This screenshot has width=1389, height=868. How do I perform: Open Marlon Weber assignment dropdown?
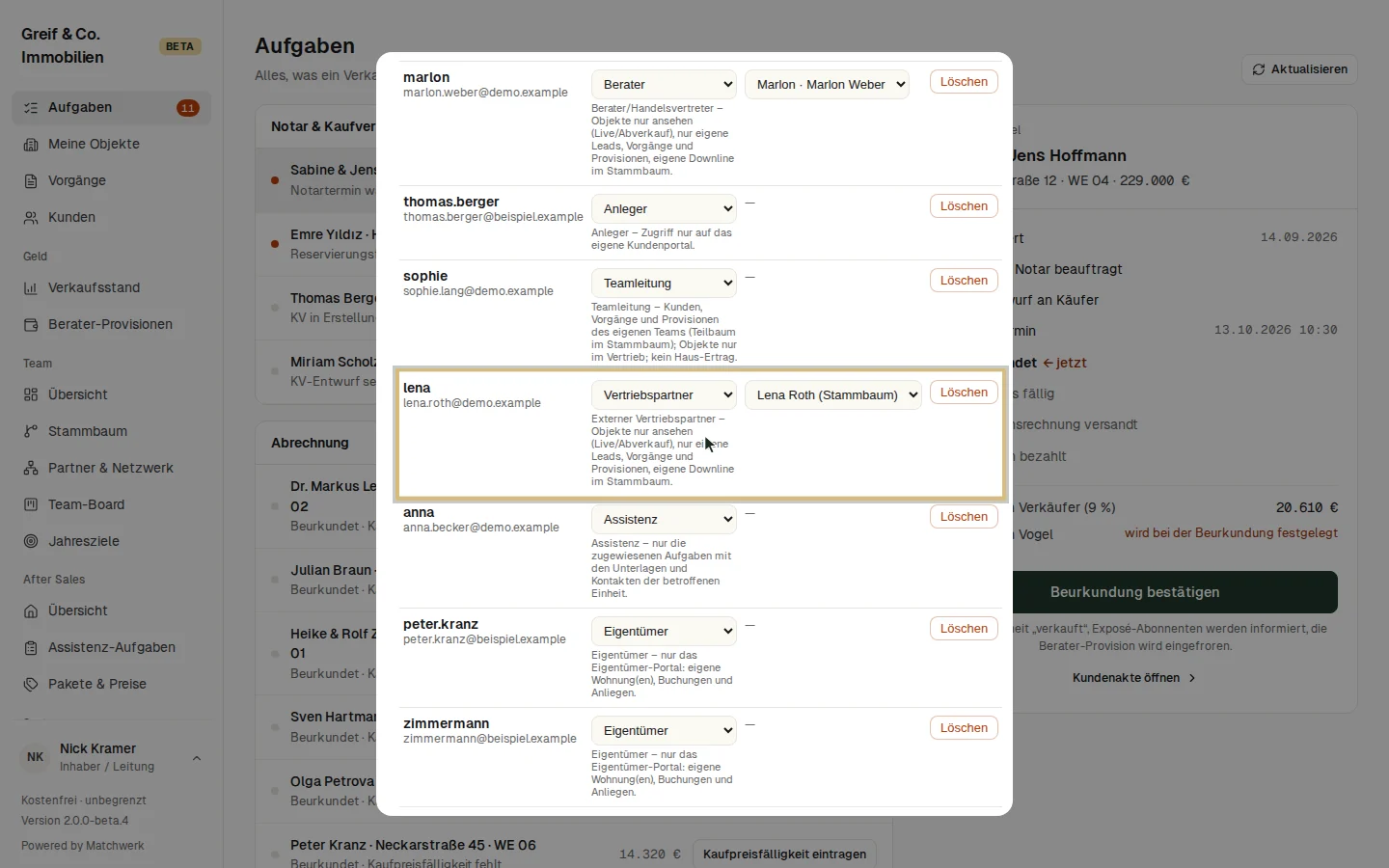tap(828, 85)
